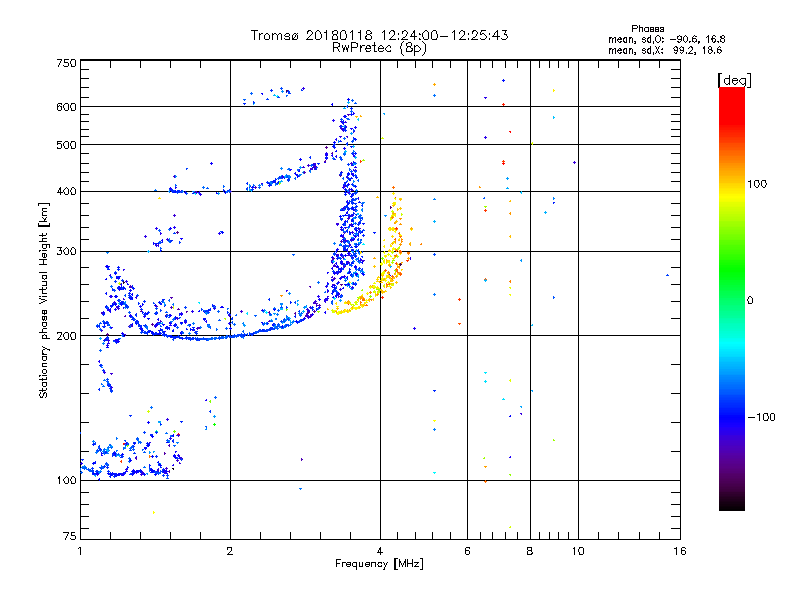Click the y-axis tick label '750'
Viewport: 800px width, 600px height.
click(x=66, y=63)
